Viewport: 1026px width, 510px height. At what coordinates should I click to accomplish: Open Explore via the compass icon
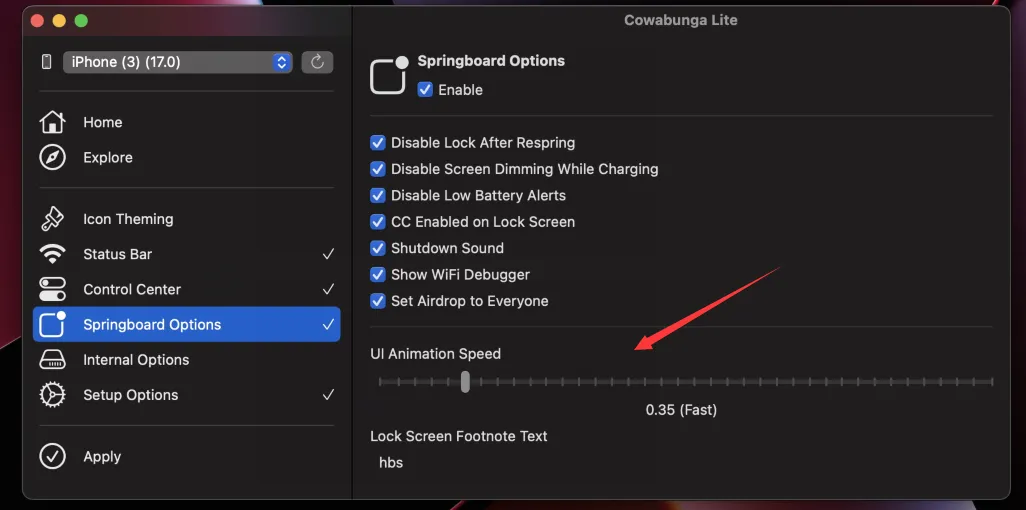point(52,157)
